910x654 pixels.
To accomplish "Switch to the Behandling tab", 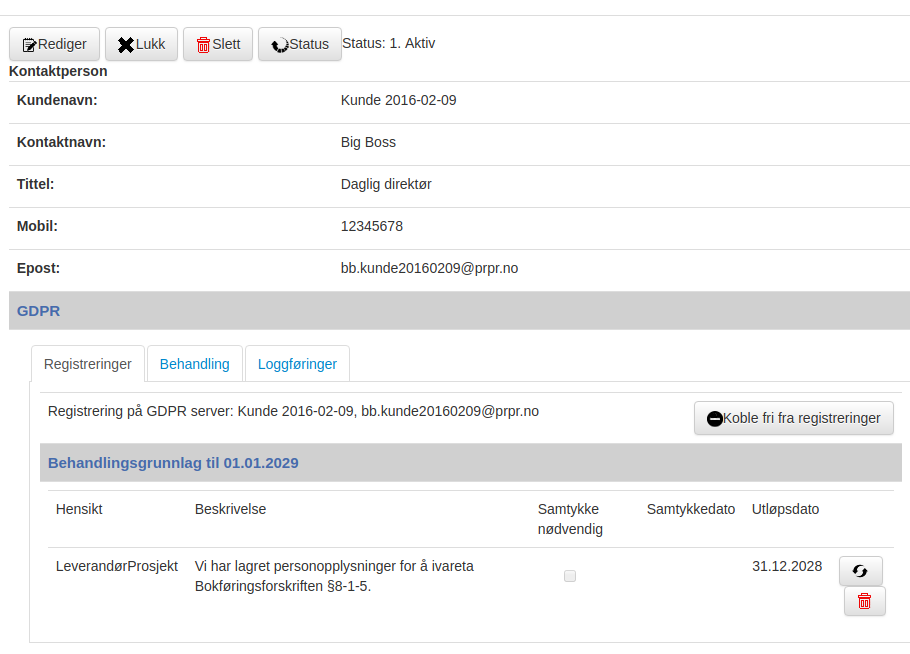I will (194, 364).
